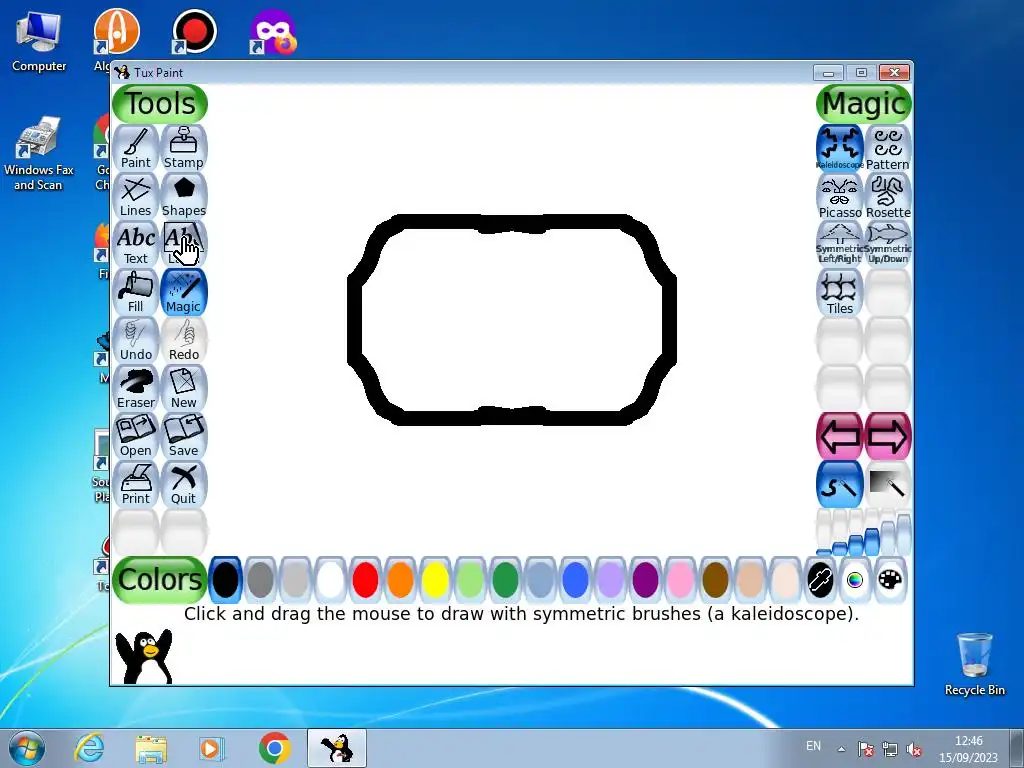1024x768 pixels.
Task: Pick the bright blue color swatch
Action: click(575, 580)
